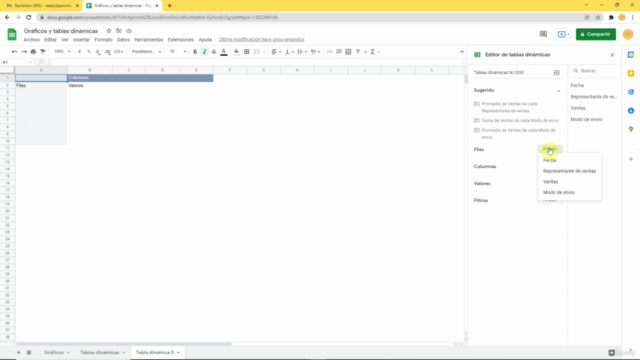The image size is (640, 360).
Task: Decrease decimal places icon
Action: 98,52
